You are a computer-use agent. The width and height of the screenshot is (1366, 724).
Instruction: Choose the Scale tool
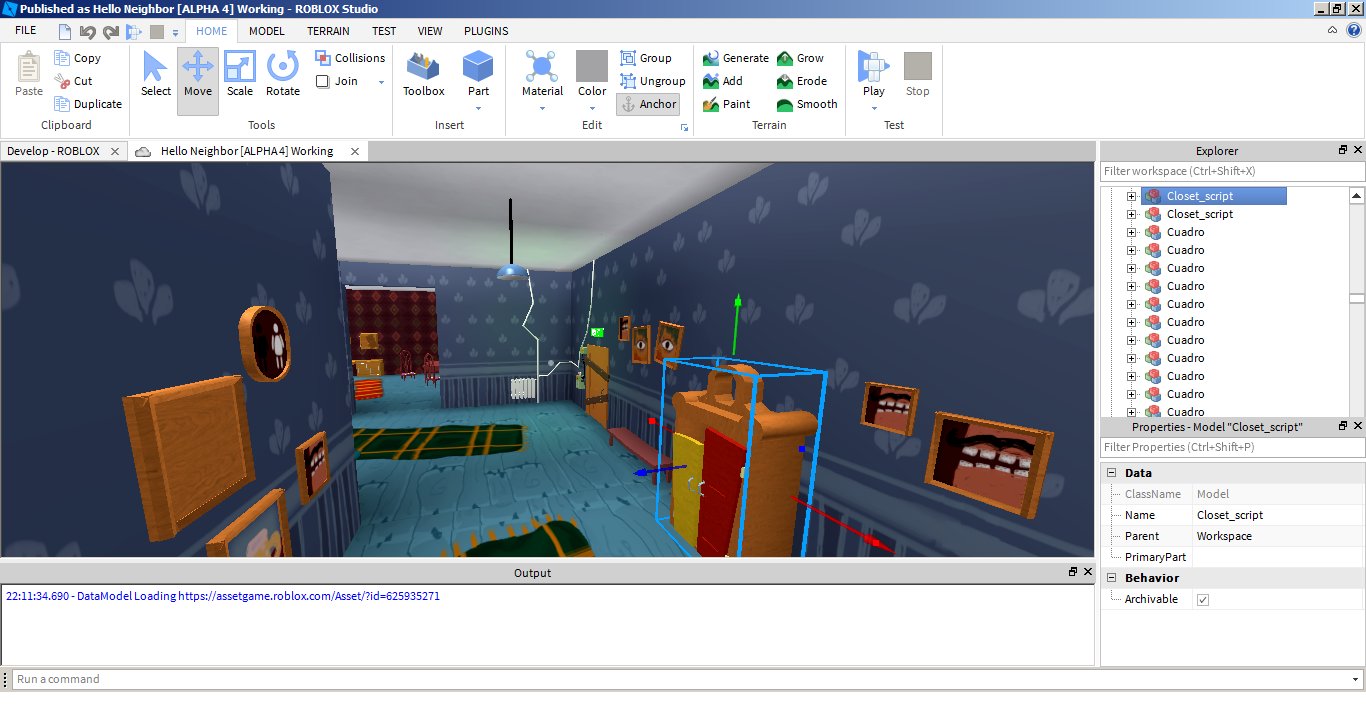[x=240, y=74]
